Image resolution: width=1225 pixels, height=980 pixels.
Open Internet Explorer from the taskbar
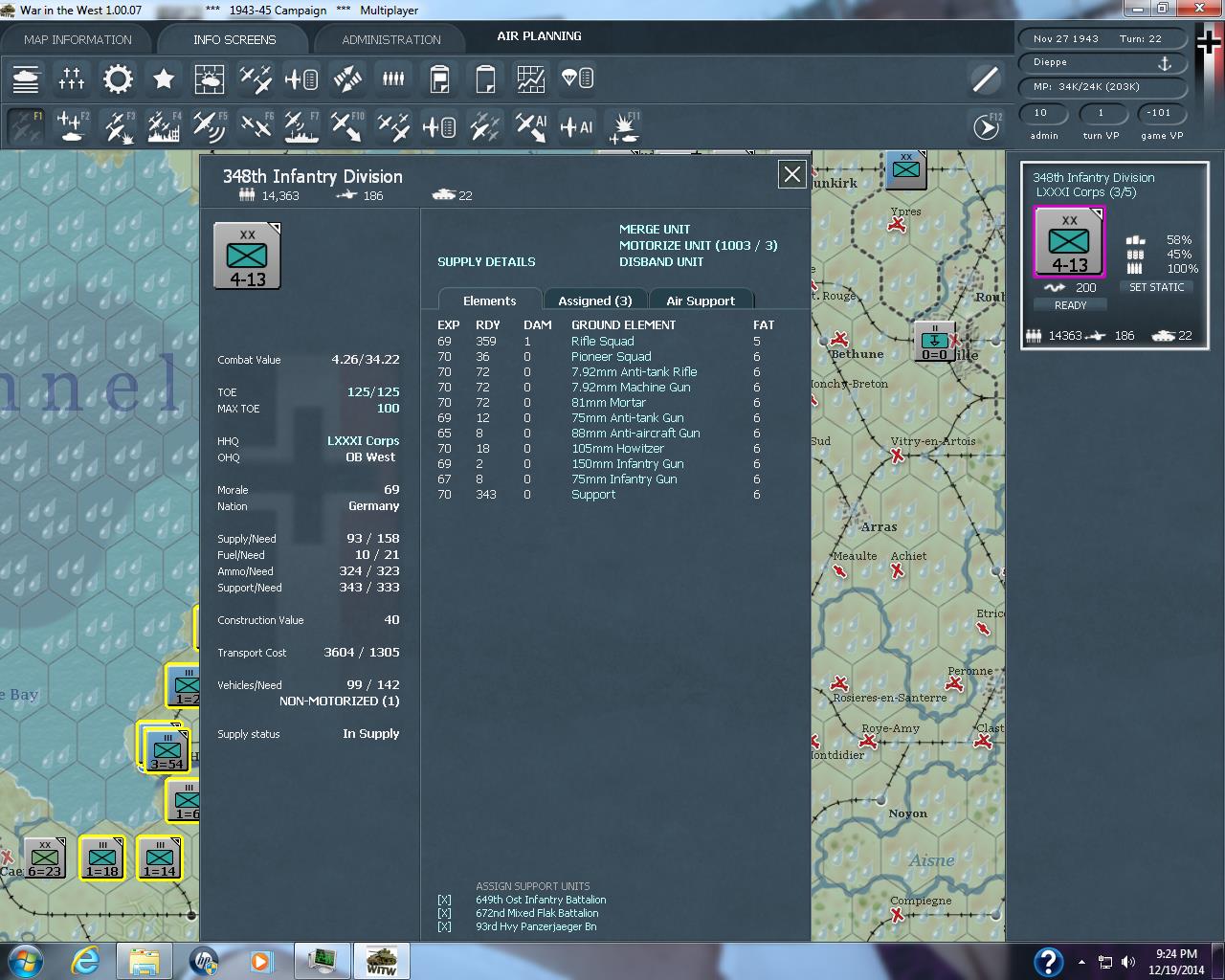(85, 961)
